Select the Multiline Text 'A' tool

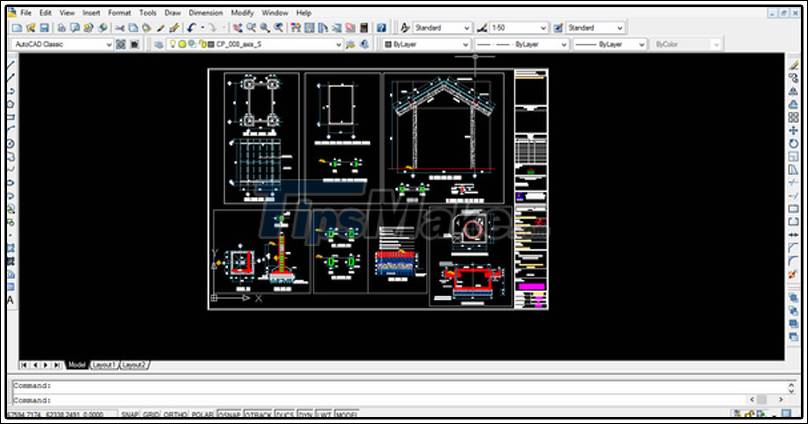point(11,300)
